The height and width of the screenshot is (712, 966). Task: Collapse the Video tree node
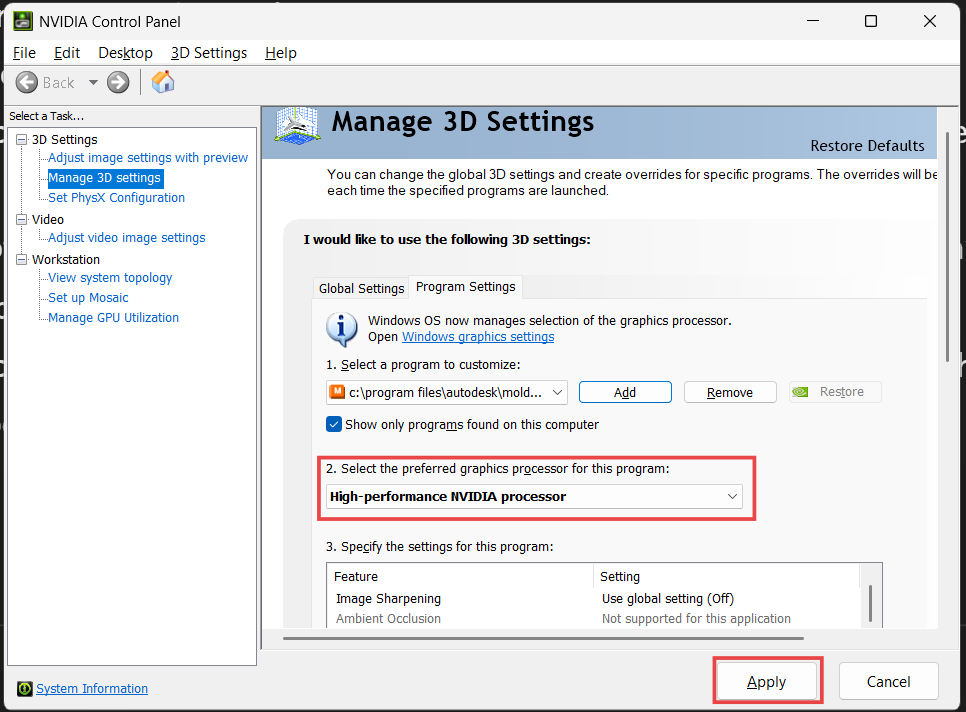[x=22, y=220]
